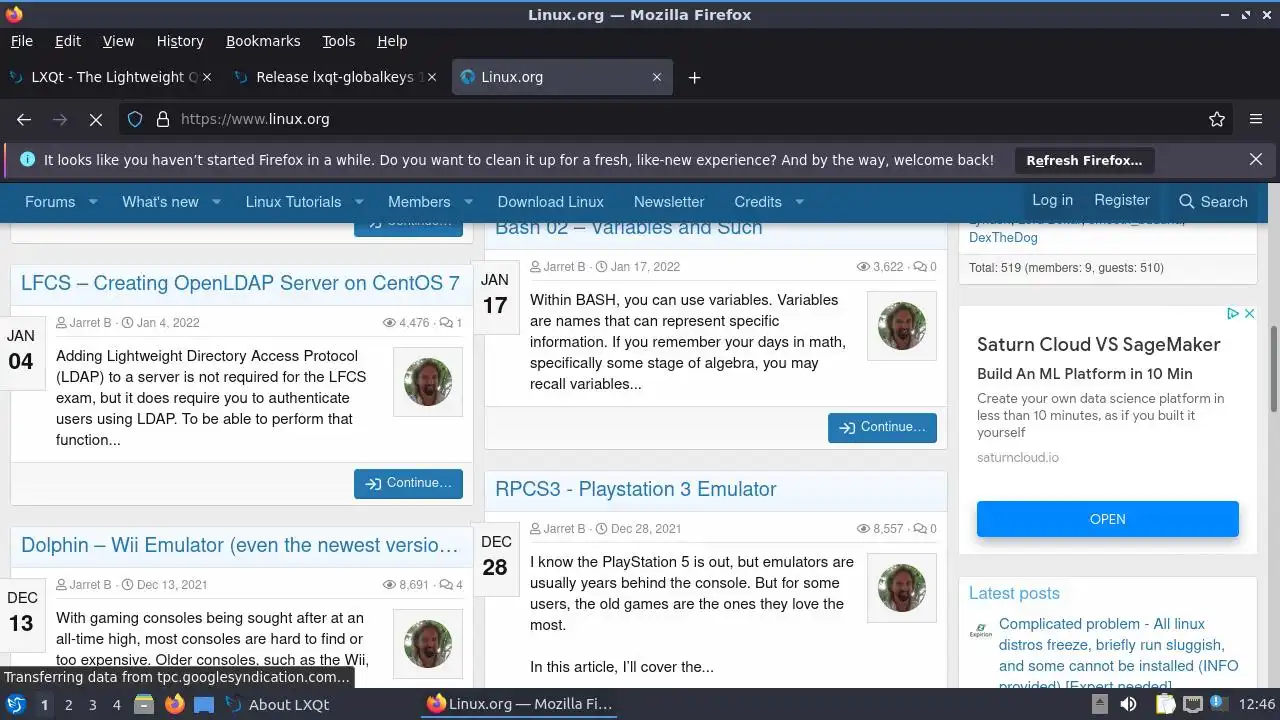Close the Linux.org tab
The image size is (1280, 720).
[657, 77]
